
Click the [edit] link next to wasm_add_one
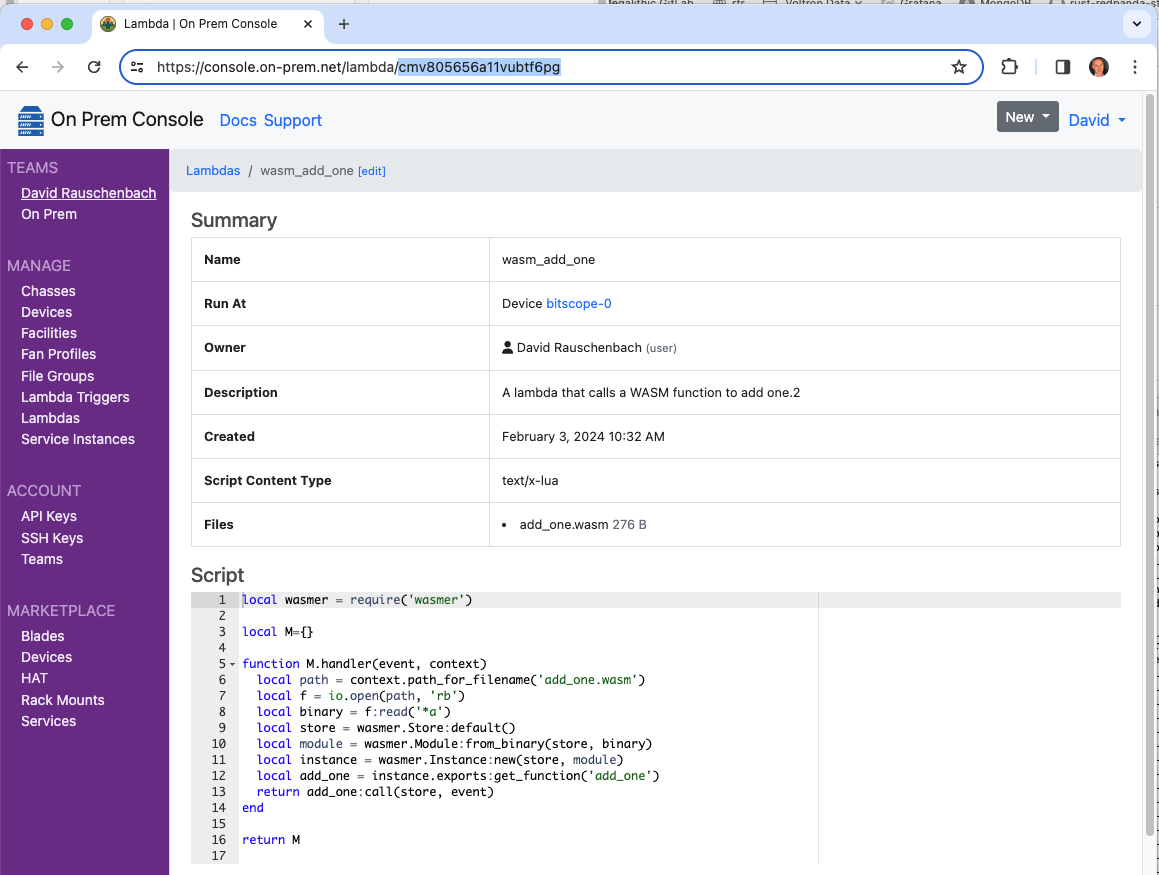372,171
